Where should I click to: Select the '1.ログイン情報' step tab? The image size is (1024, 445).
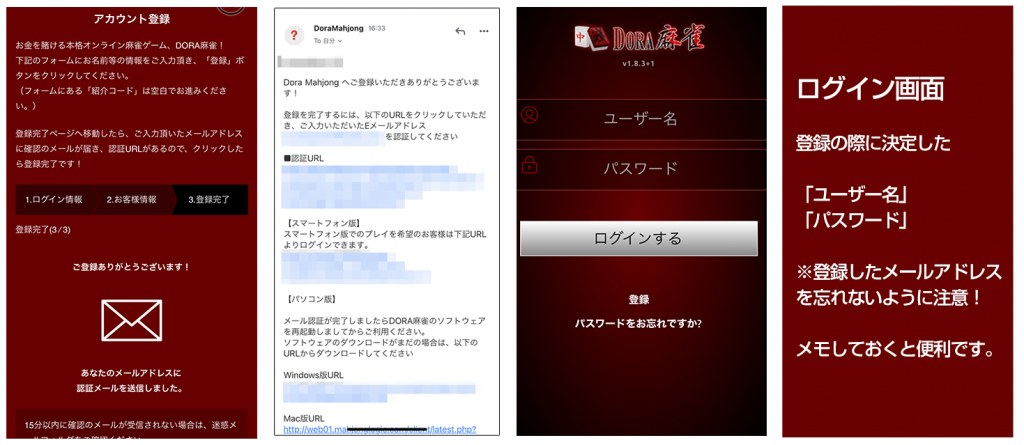click(x=54, y=200)
